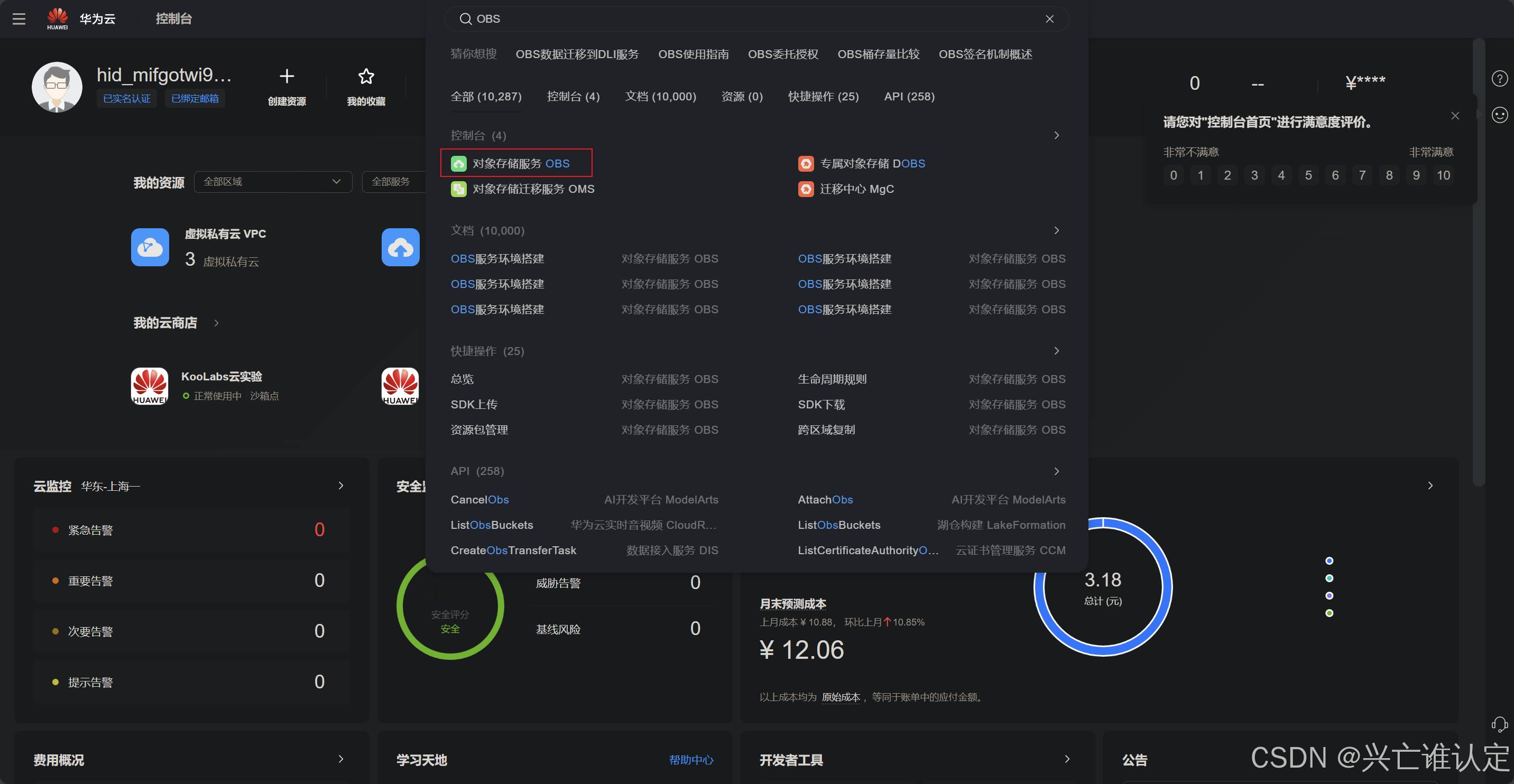Viewport: 1514px width, 784px height.
Task: Click the 已实名认证 badge
Action: (127, 99)
